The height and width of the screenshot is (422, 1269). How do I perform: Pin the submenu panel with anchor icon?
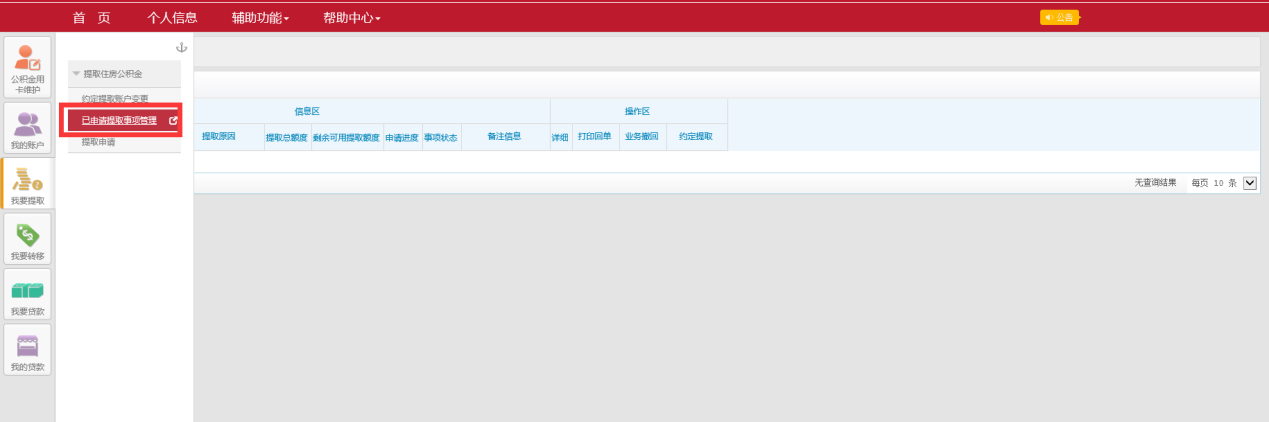pyautogui.click(x=181, y=48)
